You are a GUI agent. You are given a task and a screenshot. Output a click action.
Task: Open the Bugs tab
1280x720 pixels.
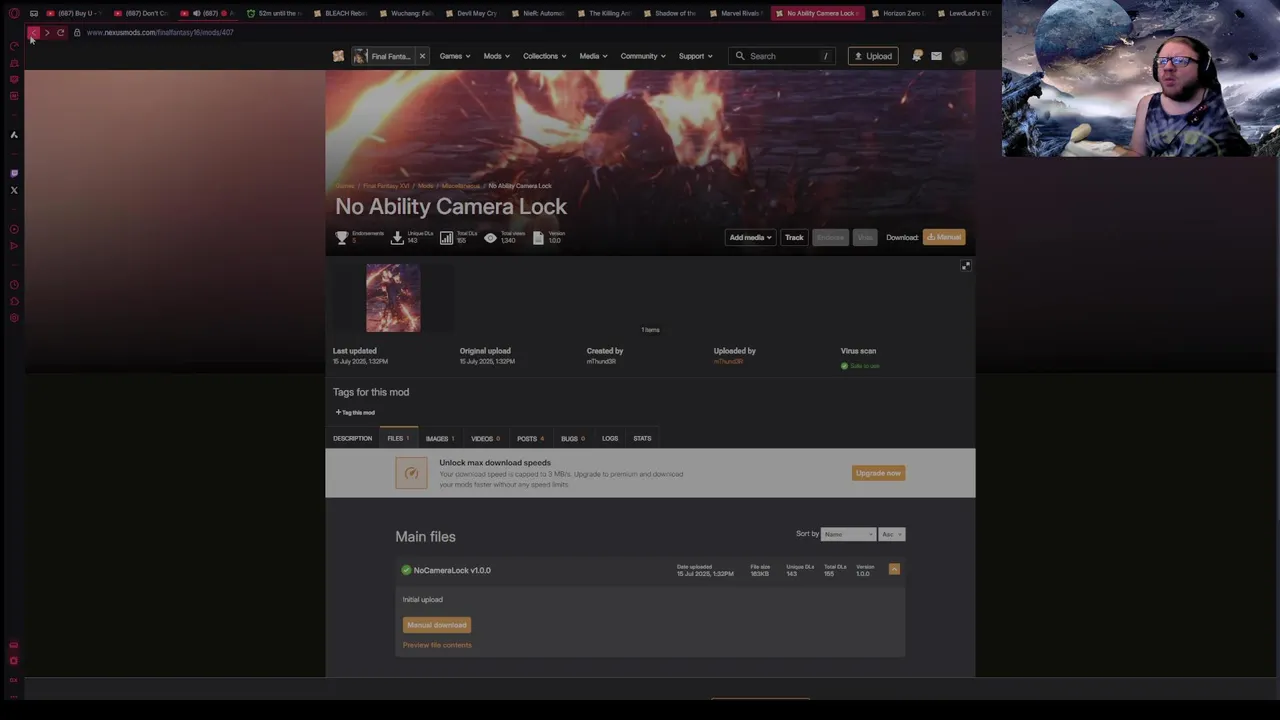point(572,438)
